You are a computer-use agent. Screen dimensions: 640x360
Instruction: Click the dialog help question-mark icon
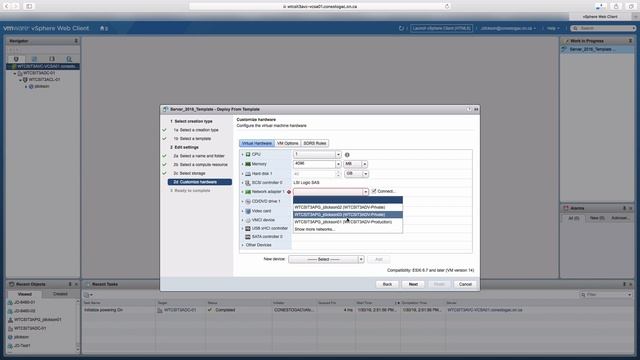[469, 109]
